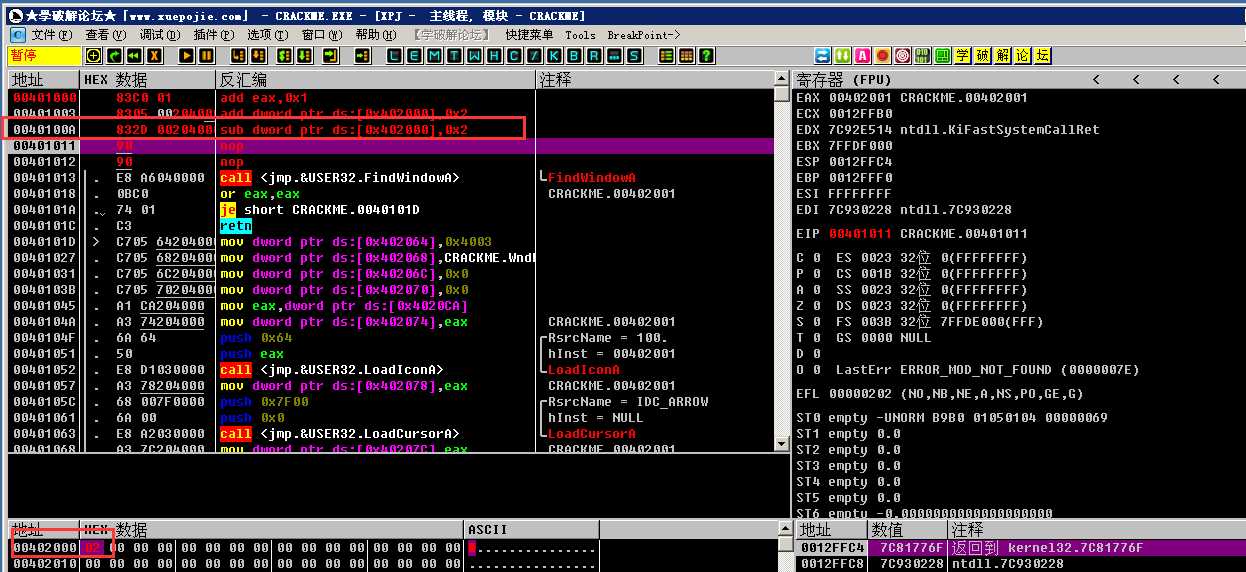The height and width of the screenshot is (572, 1246).
Task: Open help with green question mark icon
Action: 706,56
